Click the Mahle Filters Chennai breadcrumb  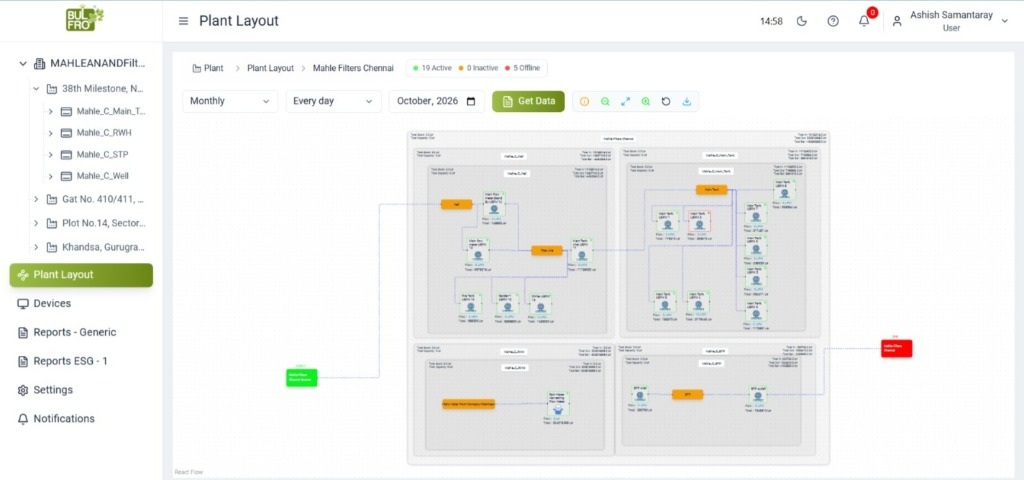click(353, 68)
